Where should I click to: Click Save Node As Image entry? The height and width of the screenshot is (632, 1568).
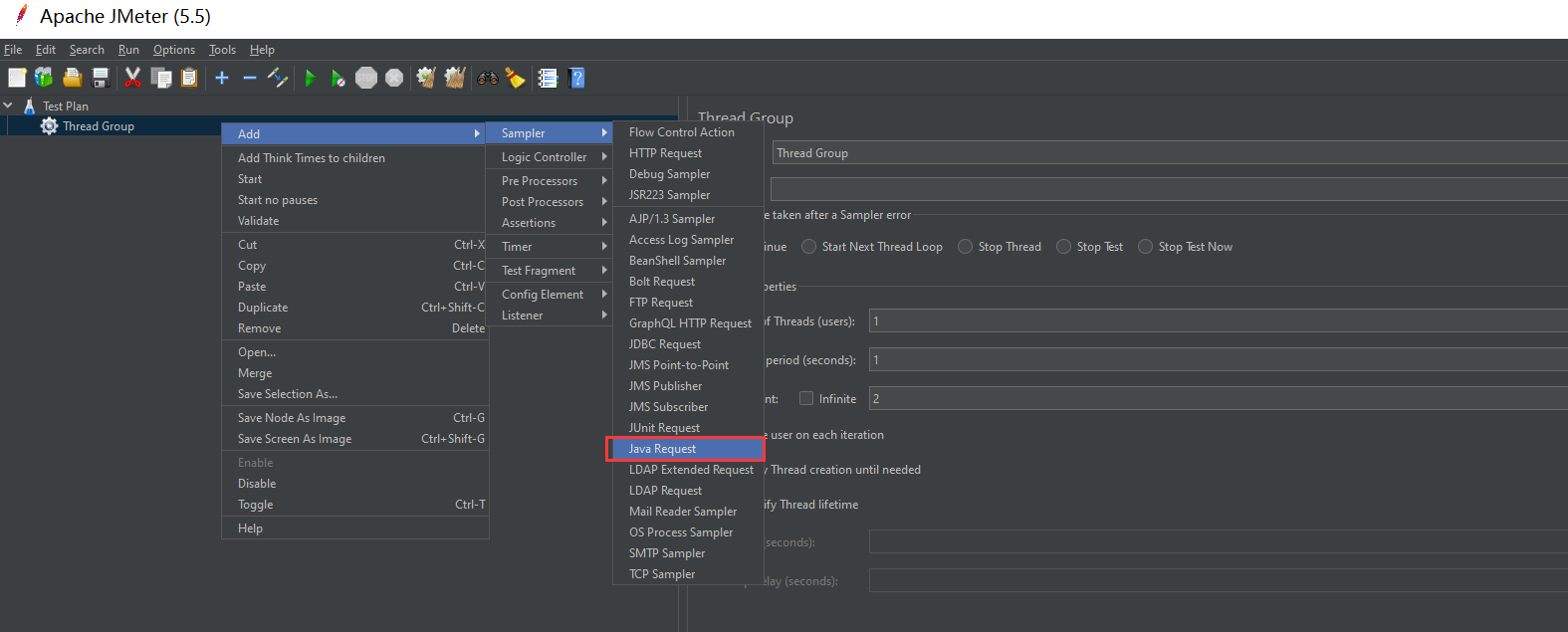coord(354,418)
